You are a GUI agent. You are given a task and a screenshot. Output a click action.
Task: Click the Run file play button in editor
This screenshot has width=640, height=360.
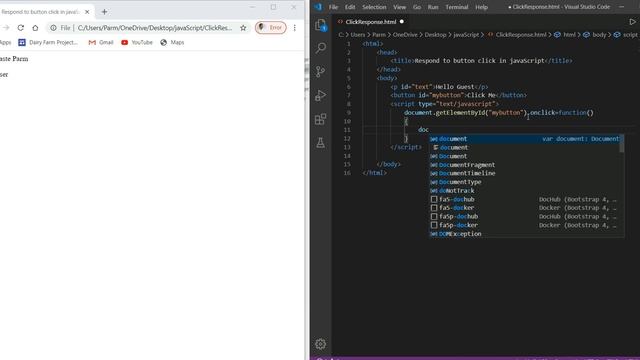(632, 22)
